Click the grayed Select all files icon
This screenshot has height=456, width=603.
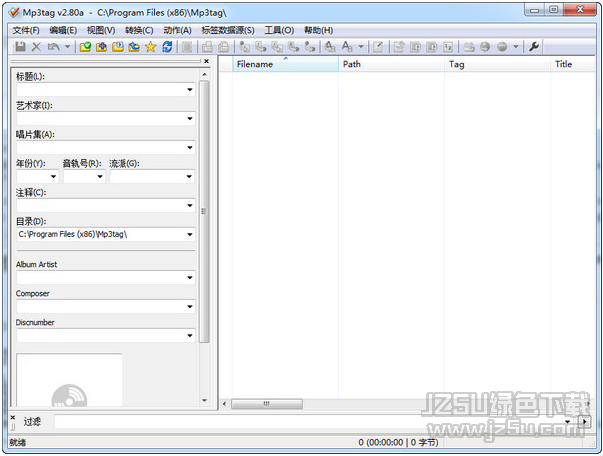[187, 47]
